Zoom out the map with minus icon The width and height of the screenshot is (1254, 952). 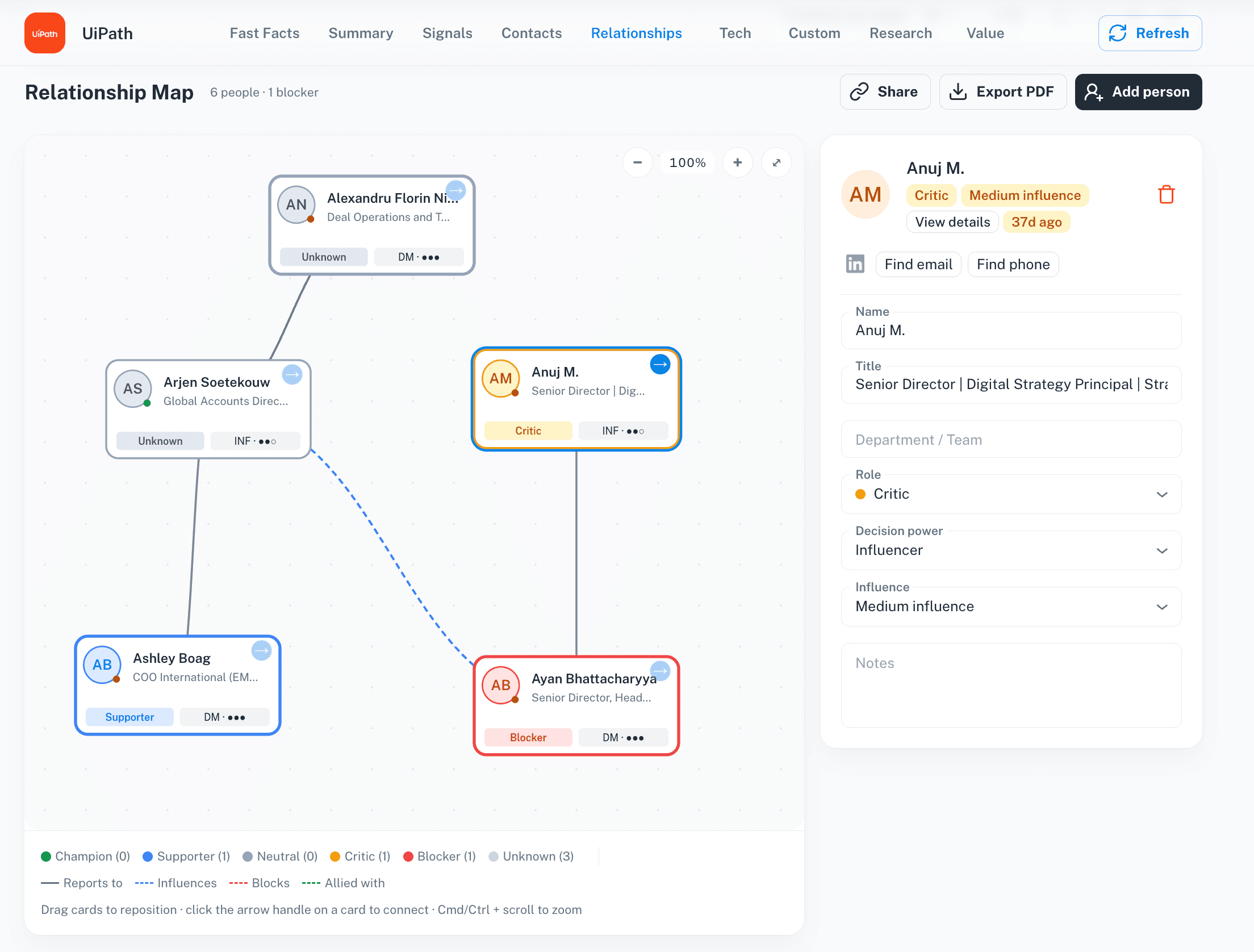pos(637,162)
